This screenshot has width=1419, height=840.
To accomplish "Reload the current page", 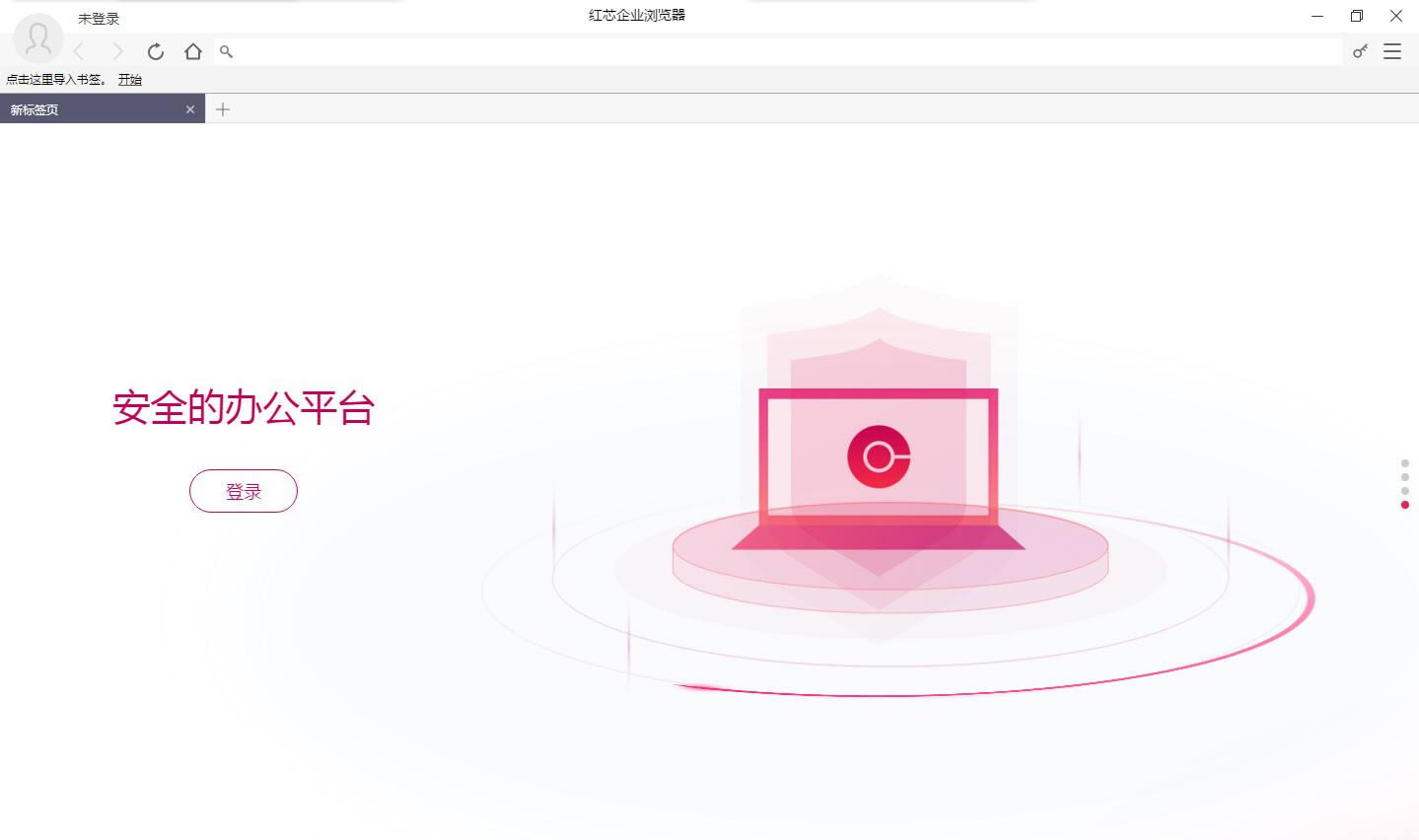I will click(x=155, y=51).
